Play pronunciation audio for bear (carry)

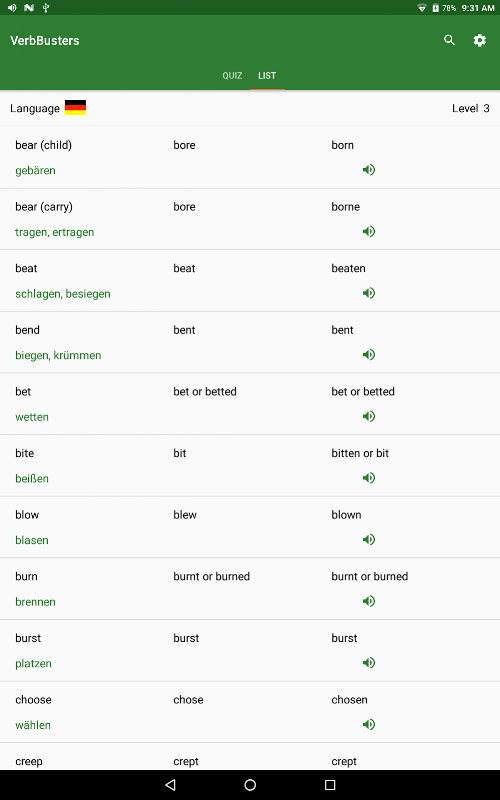(369, 232)
